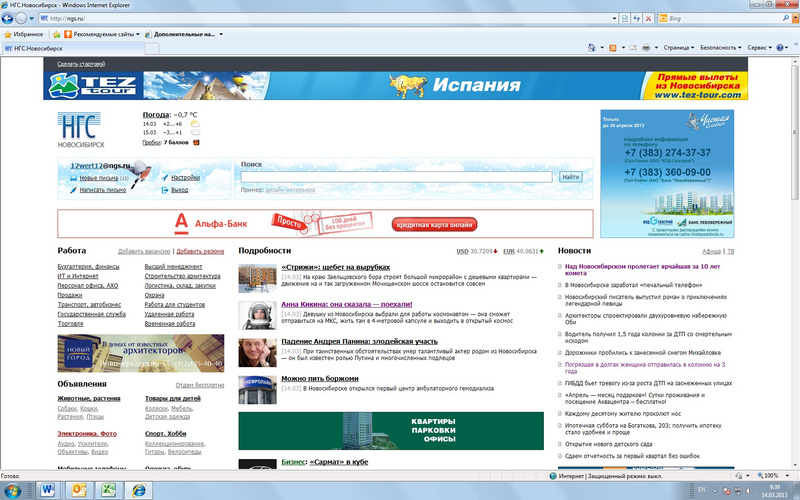This screenshot has width=800, height=500.
Task: Open the Рекомендуемые сайты dropdown
Action: click(x=102, y=34)
